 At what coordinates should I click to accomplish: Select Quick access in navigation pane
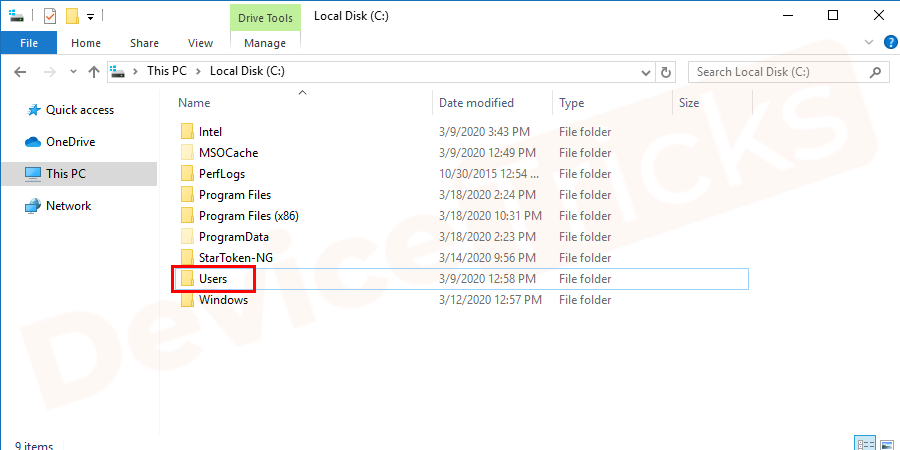point(79,110)
